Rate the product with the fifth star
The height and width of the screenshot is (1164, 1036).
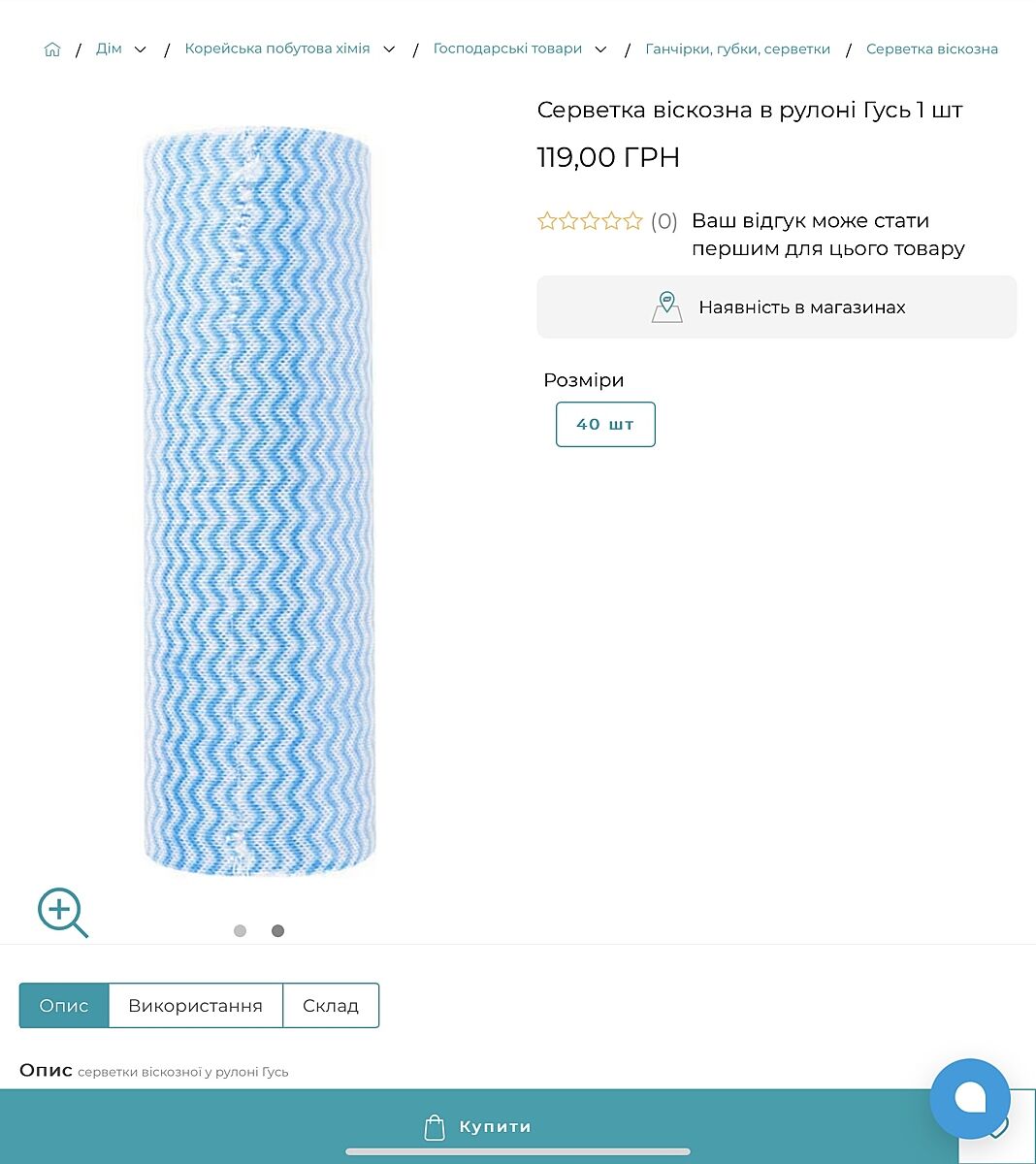[x=633, y=221]
